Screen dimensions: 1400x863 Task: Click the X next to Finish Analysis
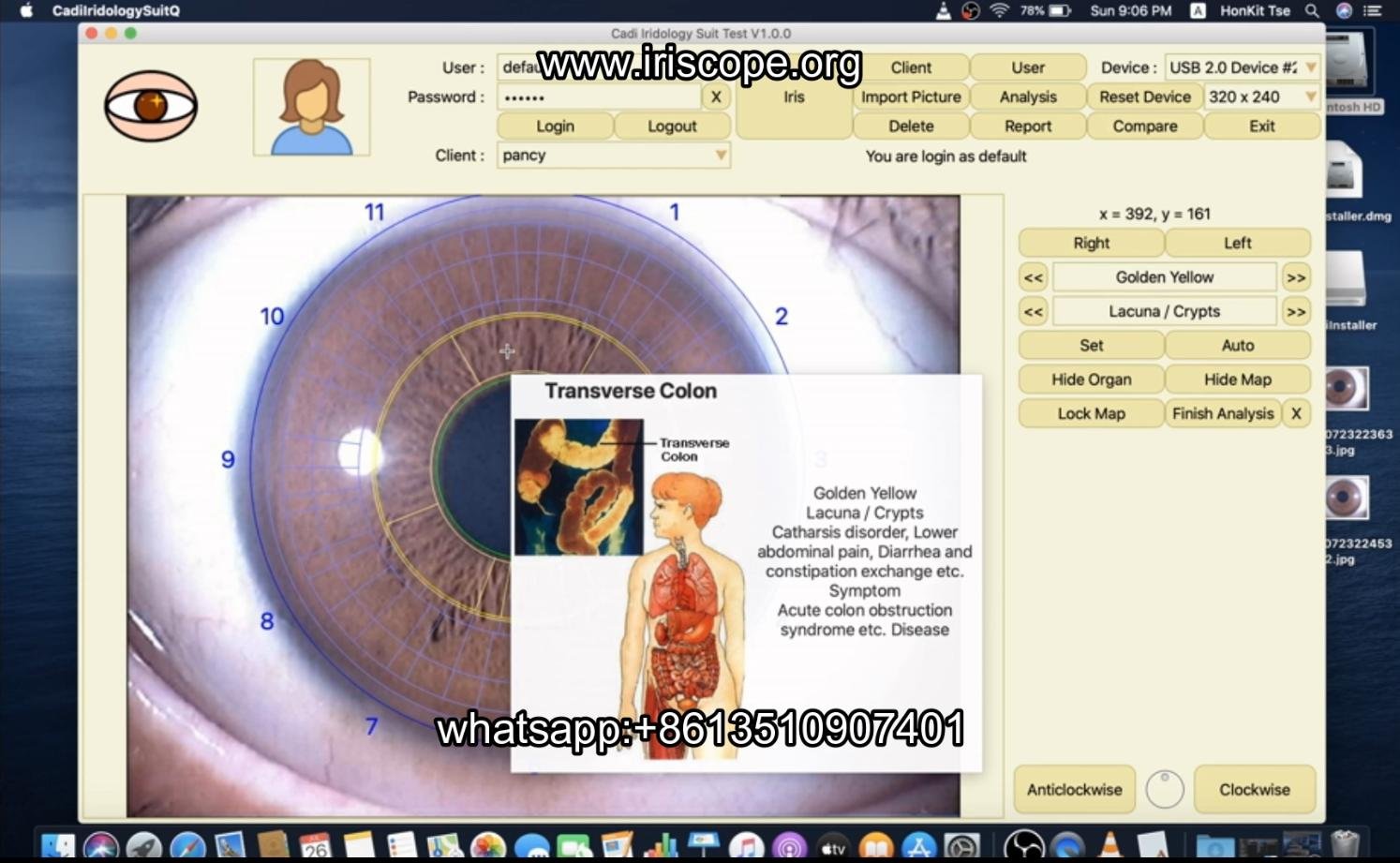(1296, 413)
